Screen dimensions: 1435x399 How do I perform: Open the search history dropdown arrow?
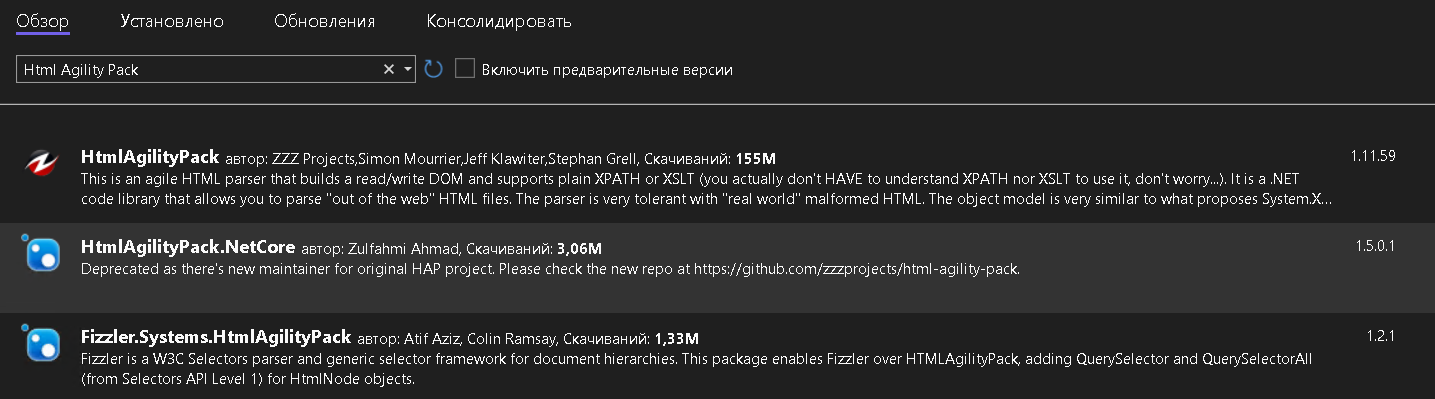click(407, 69)
